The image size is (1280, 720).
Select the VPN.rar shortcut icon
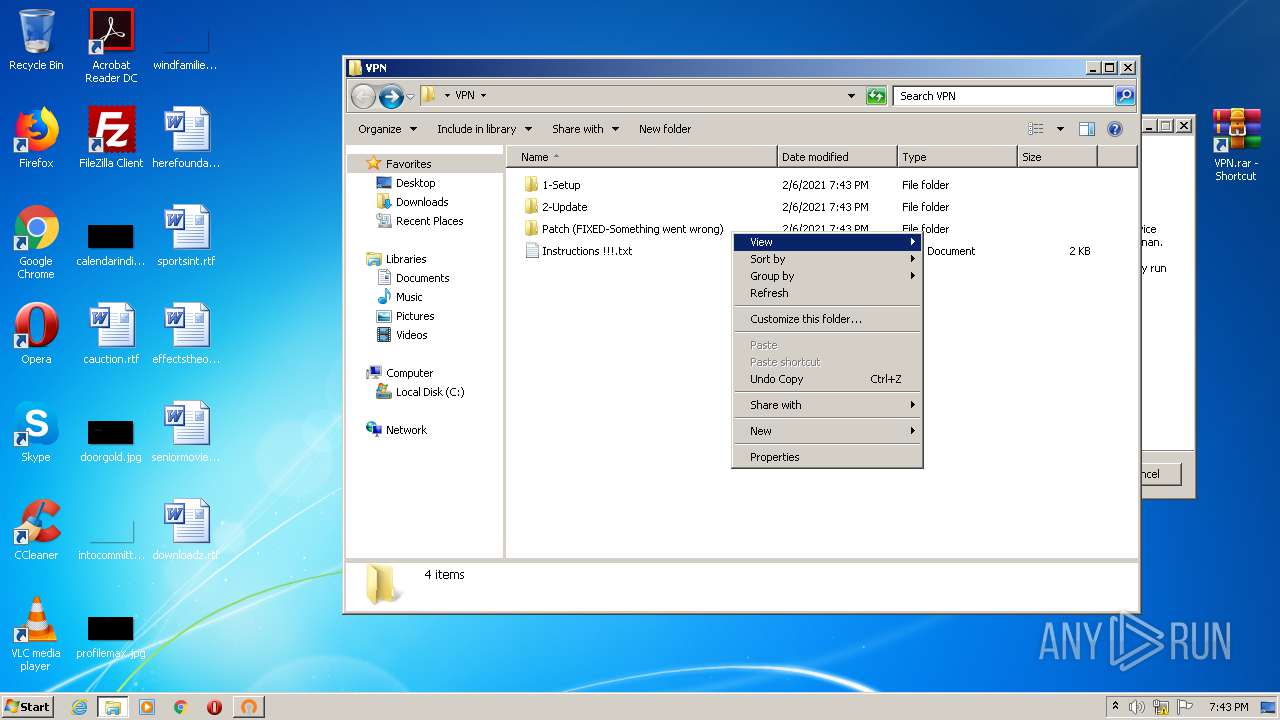coord(1236,144)
